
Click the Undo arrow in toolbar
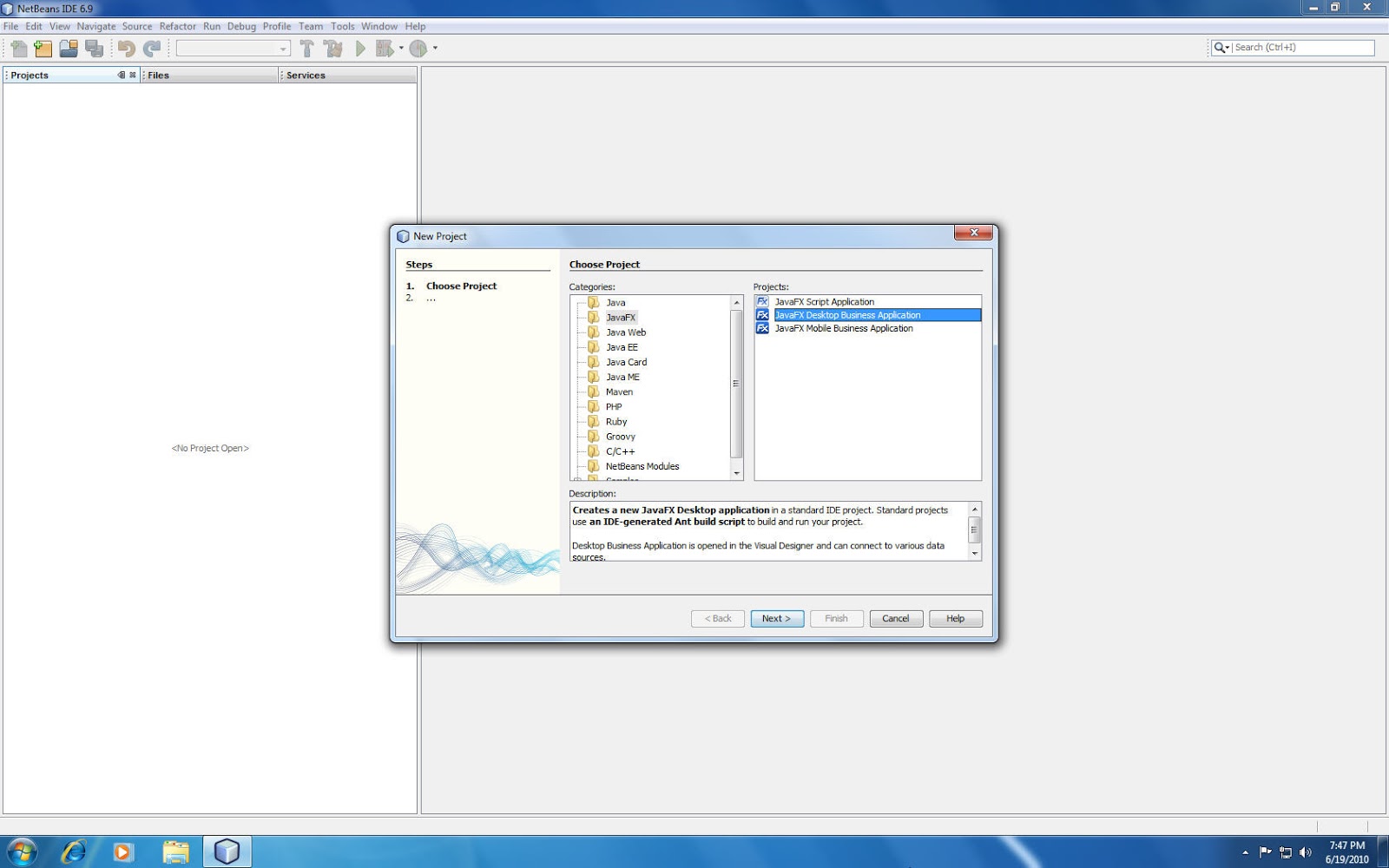click(x=127, y=49)
